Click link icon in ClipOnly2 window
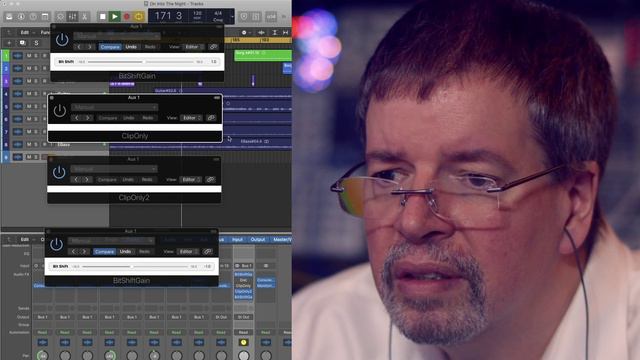Viewport: 640px width, 360px height. point(210,180)
